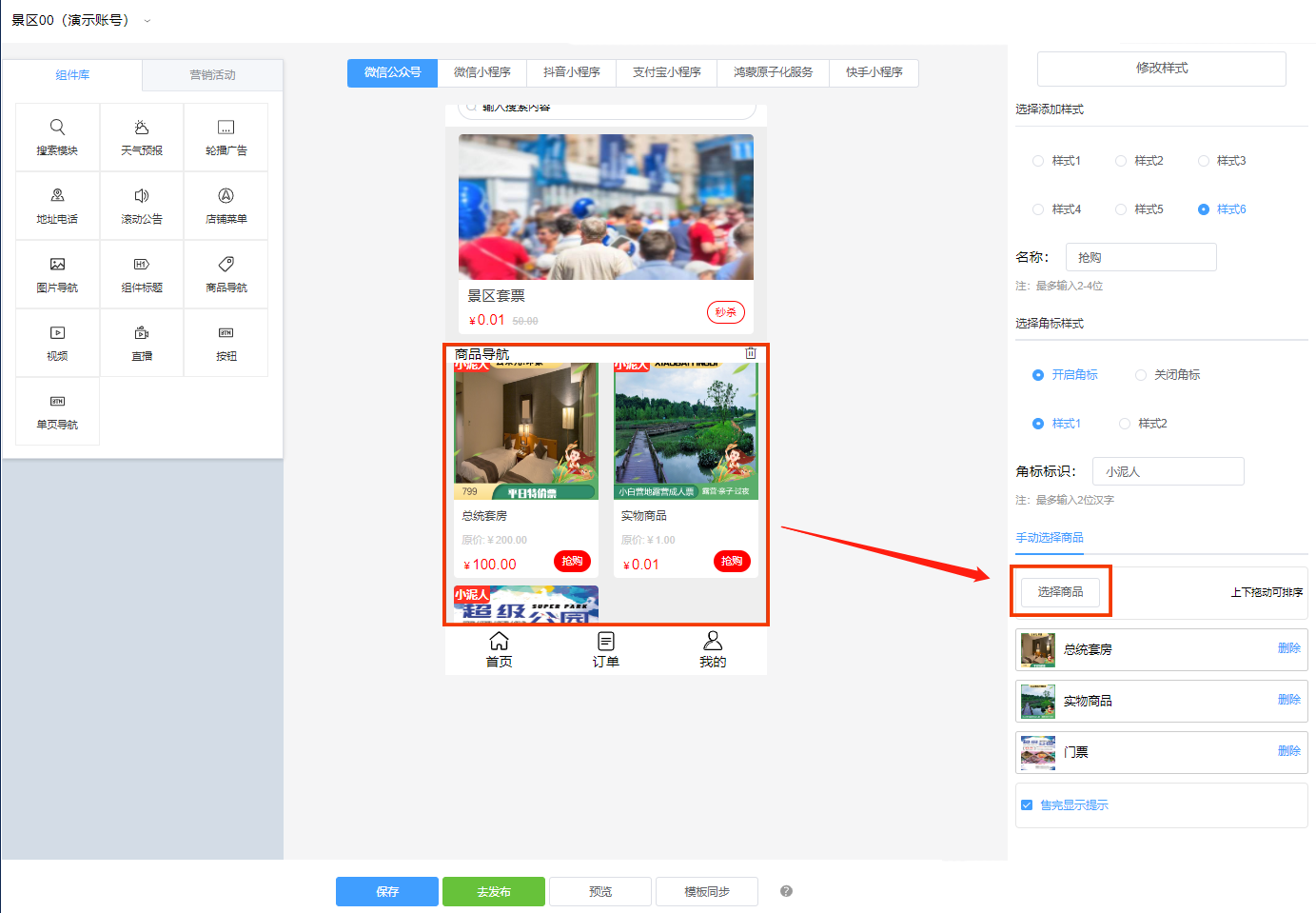Add the 图片导航 component
Viewport: 1316px width, 913px height.
tap(57, 273)
